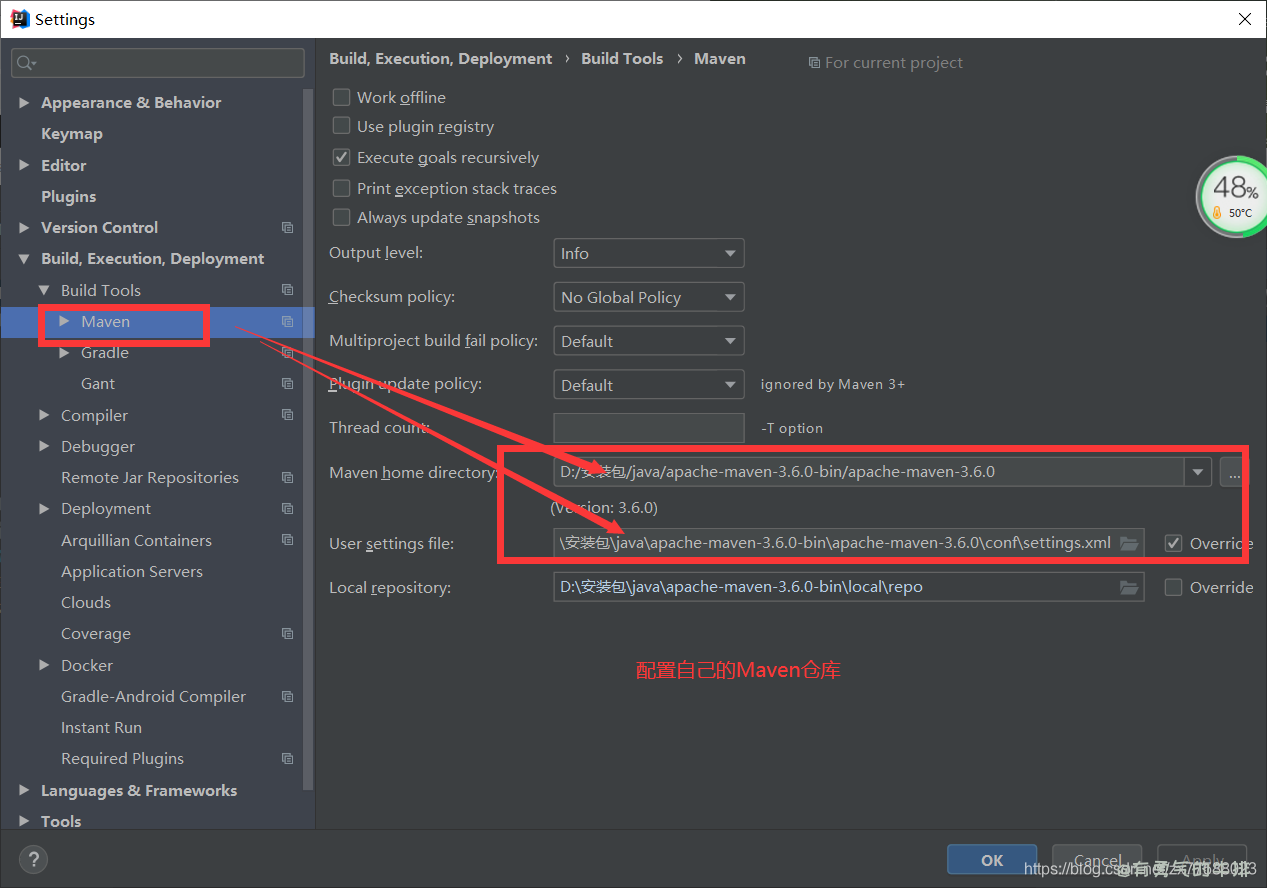Select Gant under Build Tools
This screenshot has width=1267, height=888.
click(98, 384)
